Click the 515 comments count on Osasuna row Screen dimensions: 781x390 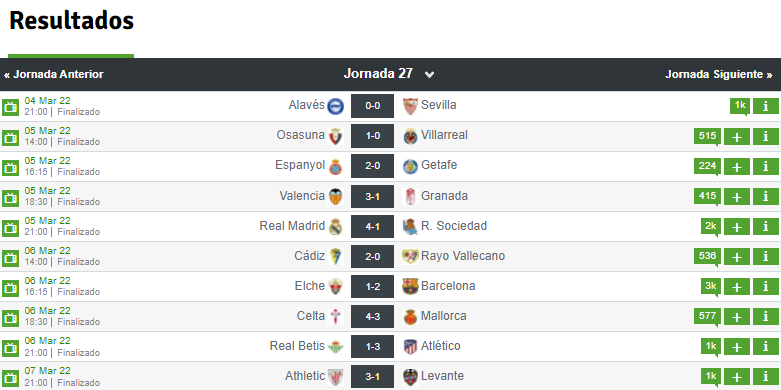(x=707, y=136)
